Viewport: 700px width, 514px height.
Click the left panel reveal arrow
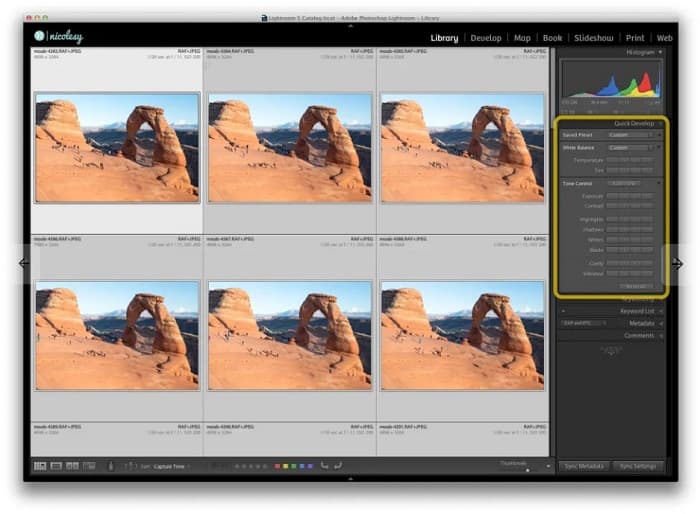tap(25, 263)
